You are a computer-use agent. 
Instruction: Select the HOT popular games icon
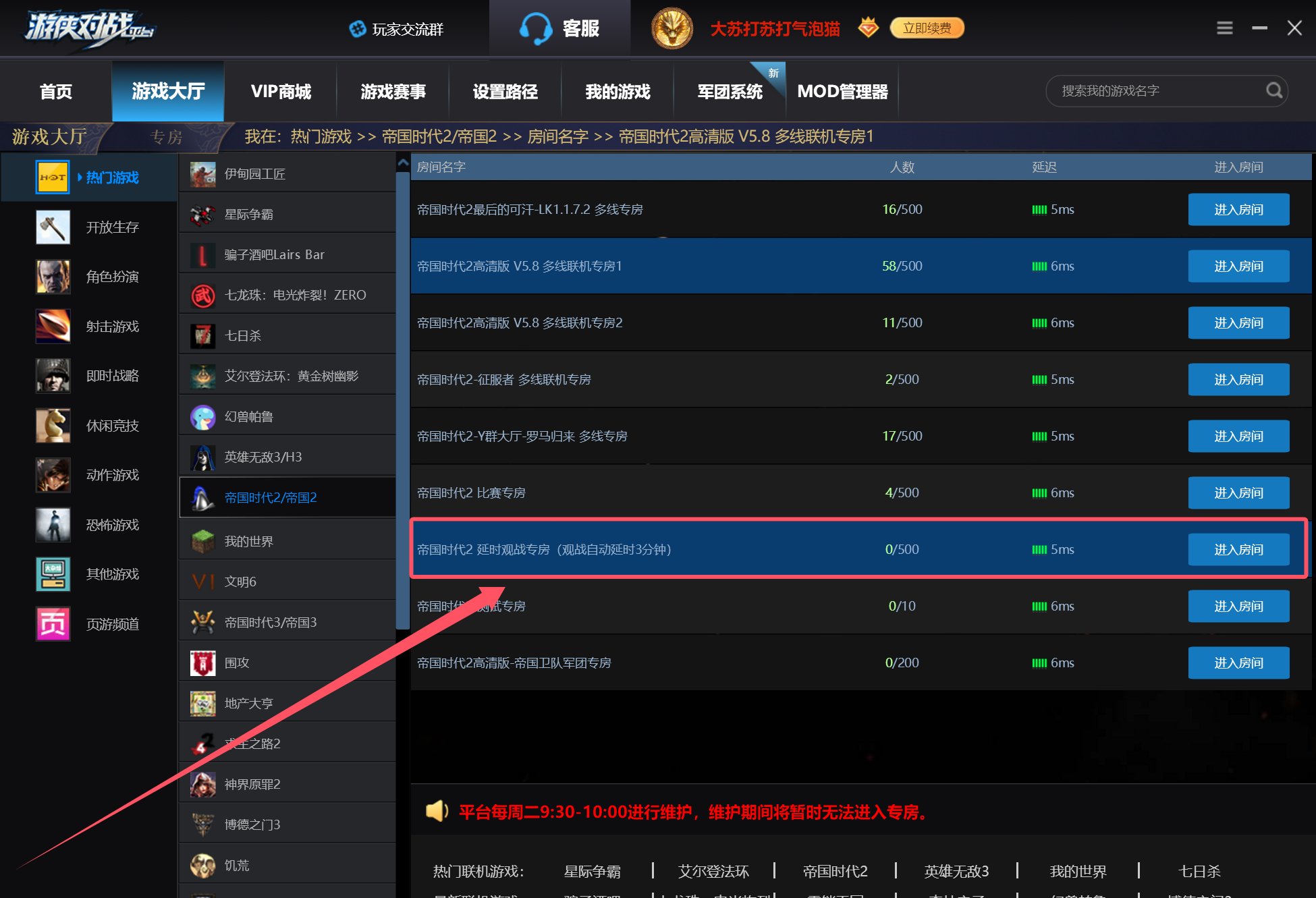pos(53,177)
